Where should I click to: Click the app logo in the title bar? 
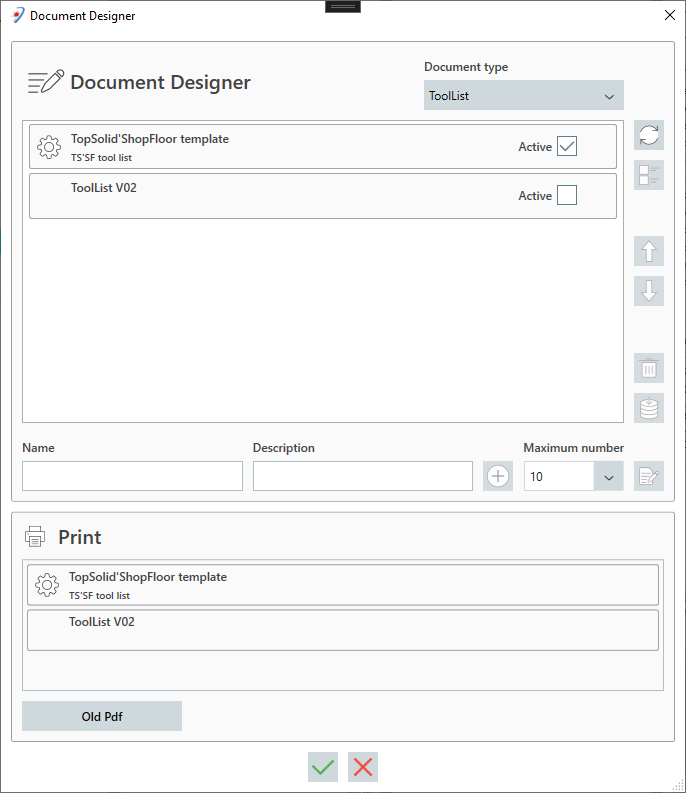coord(18,15)
